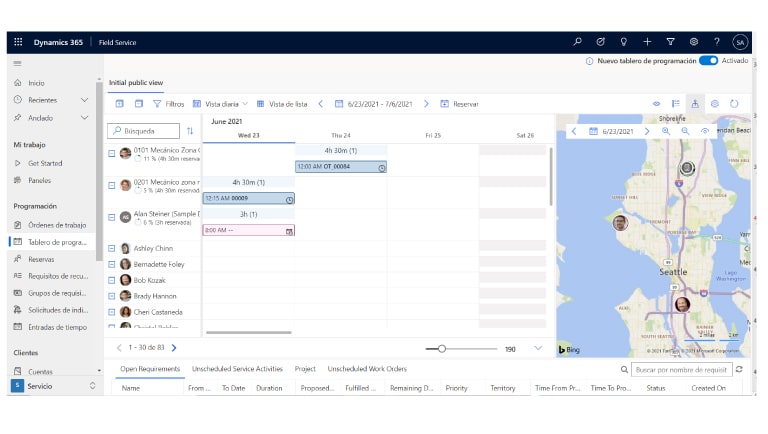Adjust the zoom slider handle
The image size is (768, 434).
[x=442, y=349]
